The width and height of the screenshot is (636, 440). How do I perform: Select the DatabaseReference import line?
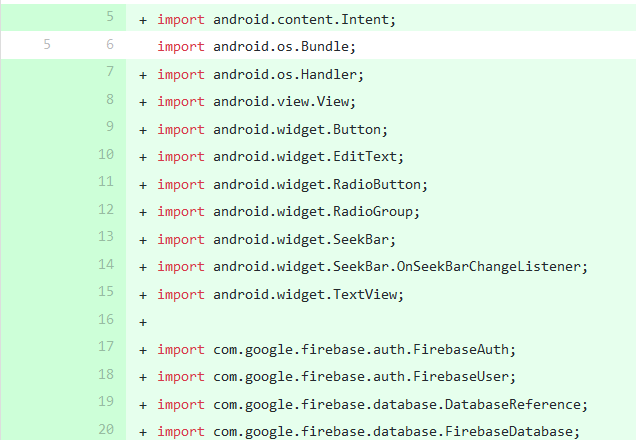click(x=372, y=404)
